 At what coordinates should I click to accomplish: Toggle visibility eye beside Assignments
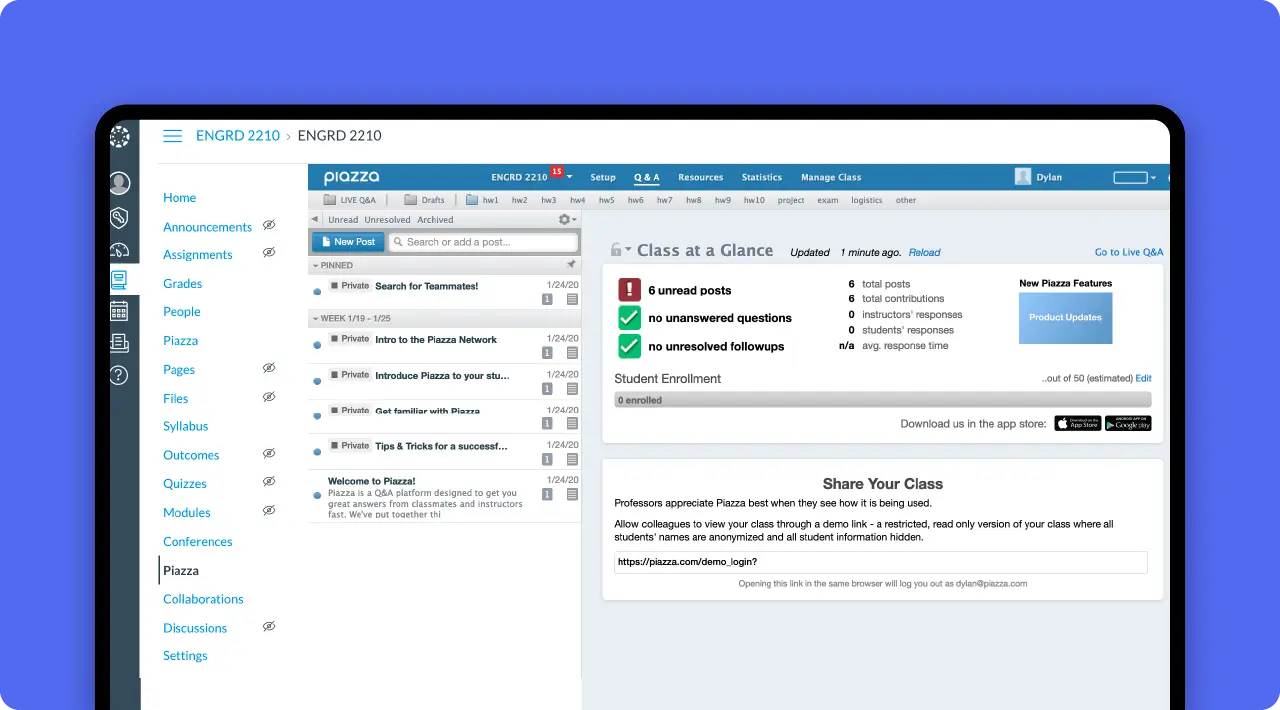[268, 253]
